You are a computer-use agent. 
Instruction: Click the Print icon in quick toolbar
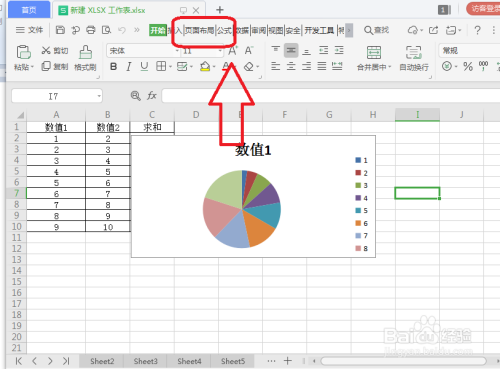[x=91, y=30]
